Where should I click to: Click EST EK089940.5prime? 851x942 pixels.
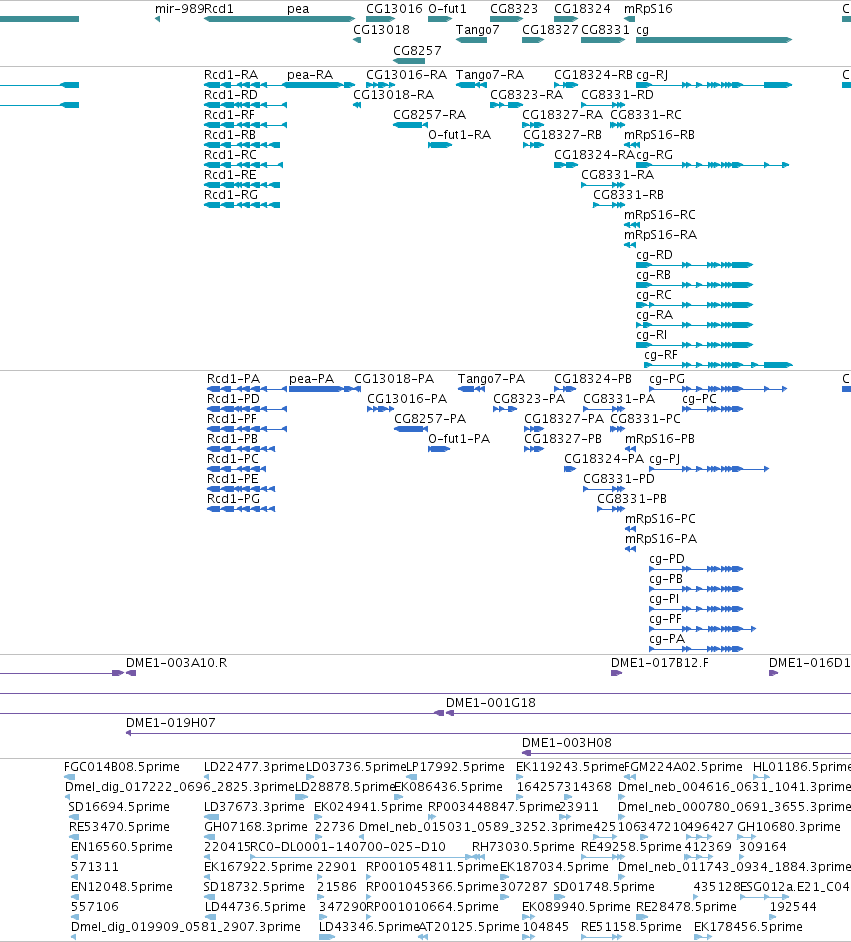pyautogui.click(x=576, y=907)
